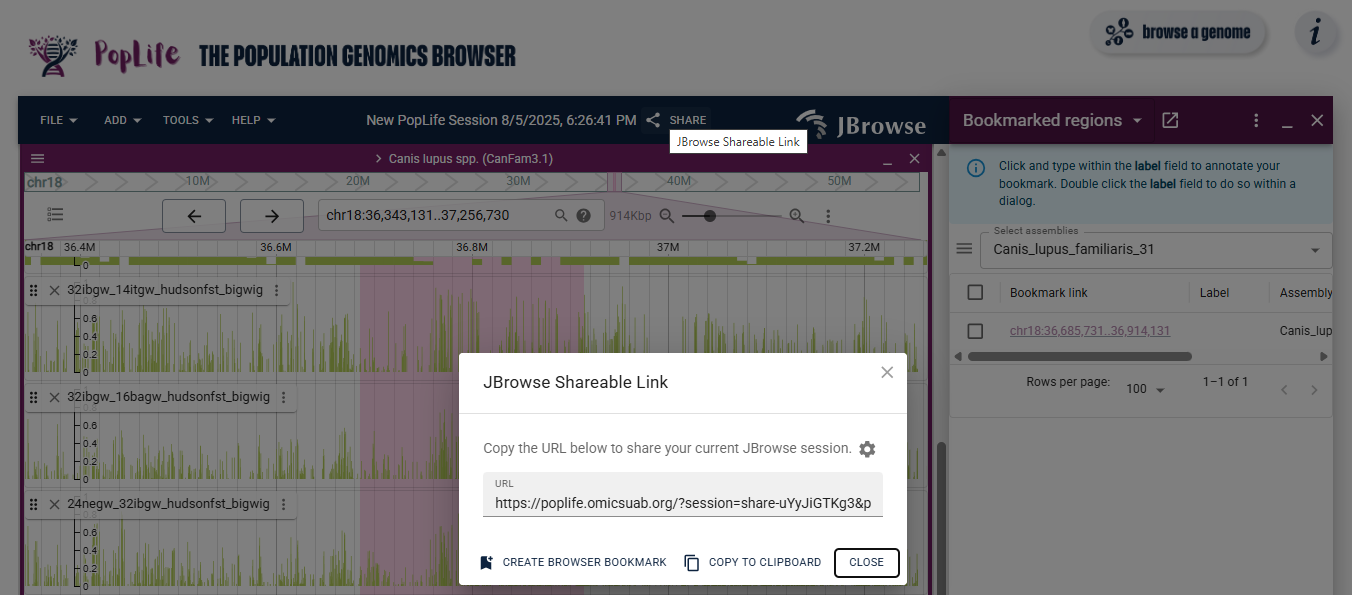This screenshot has width=1352, height=595.
Task: Open the Tools menu
Action: pos(188,120)
